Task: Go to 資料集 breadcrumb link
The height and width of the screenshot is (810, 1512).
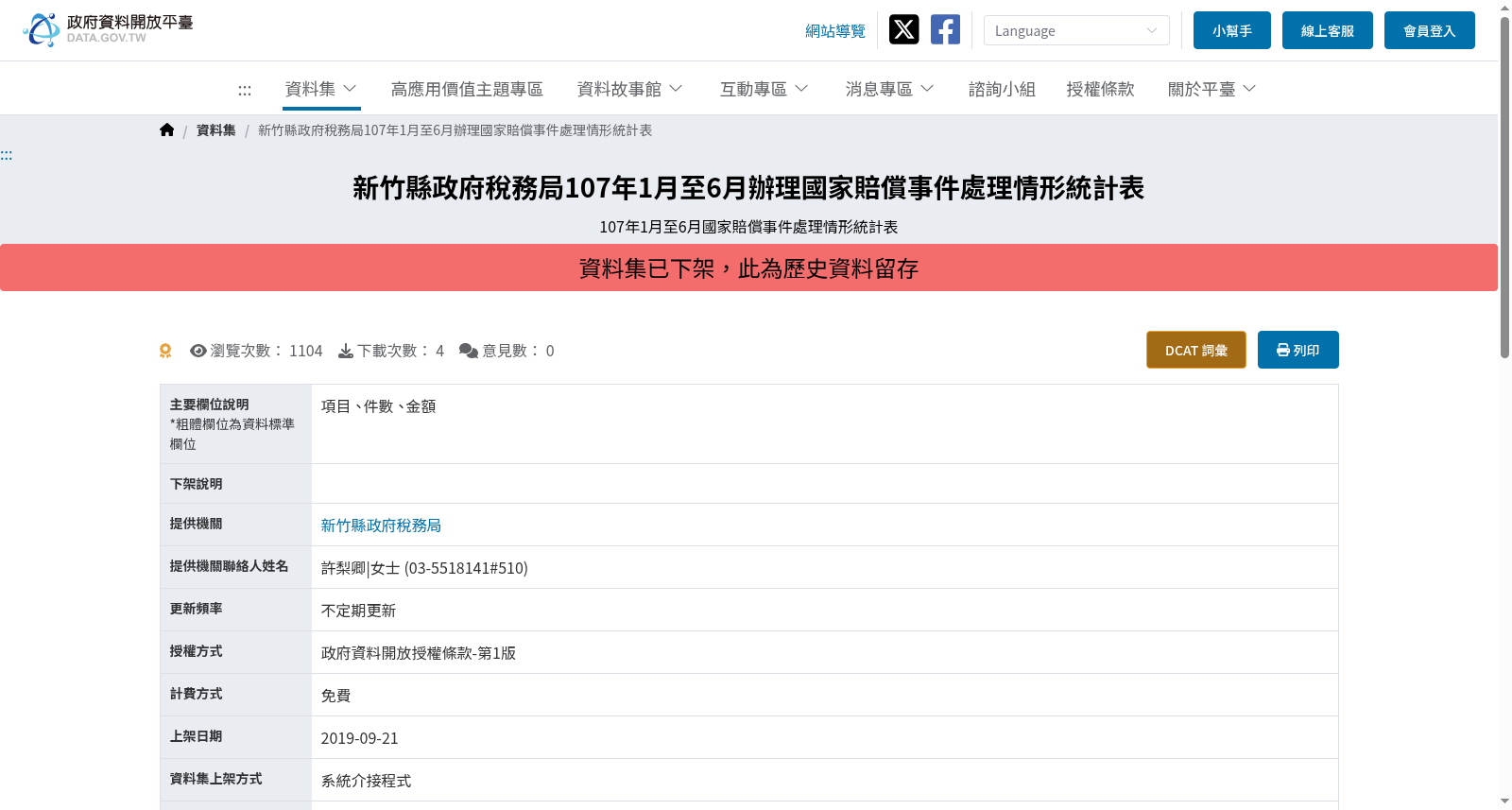Action: click(x=216, y=130)
